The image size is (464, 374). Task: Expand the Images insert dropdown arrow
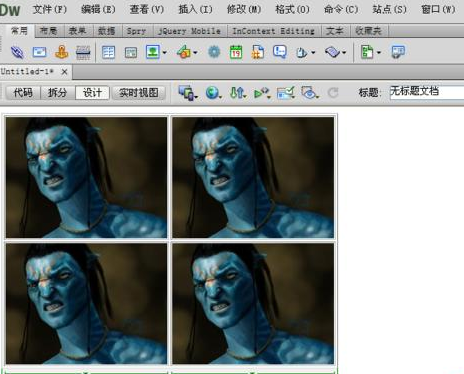(x=165, y=52)
